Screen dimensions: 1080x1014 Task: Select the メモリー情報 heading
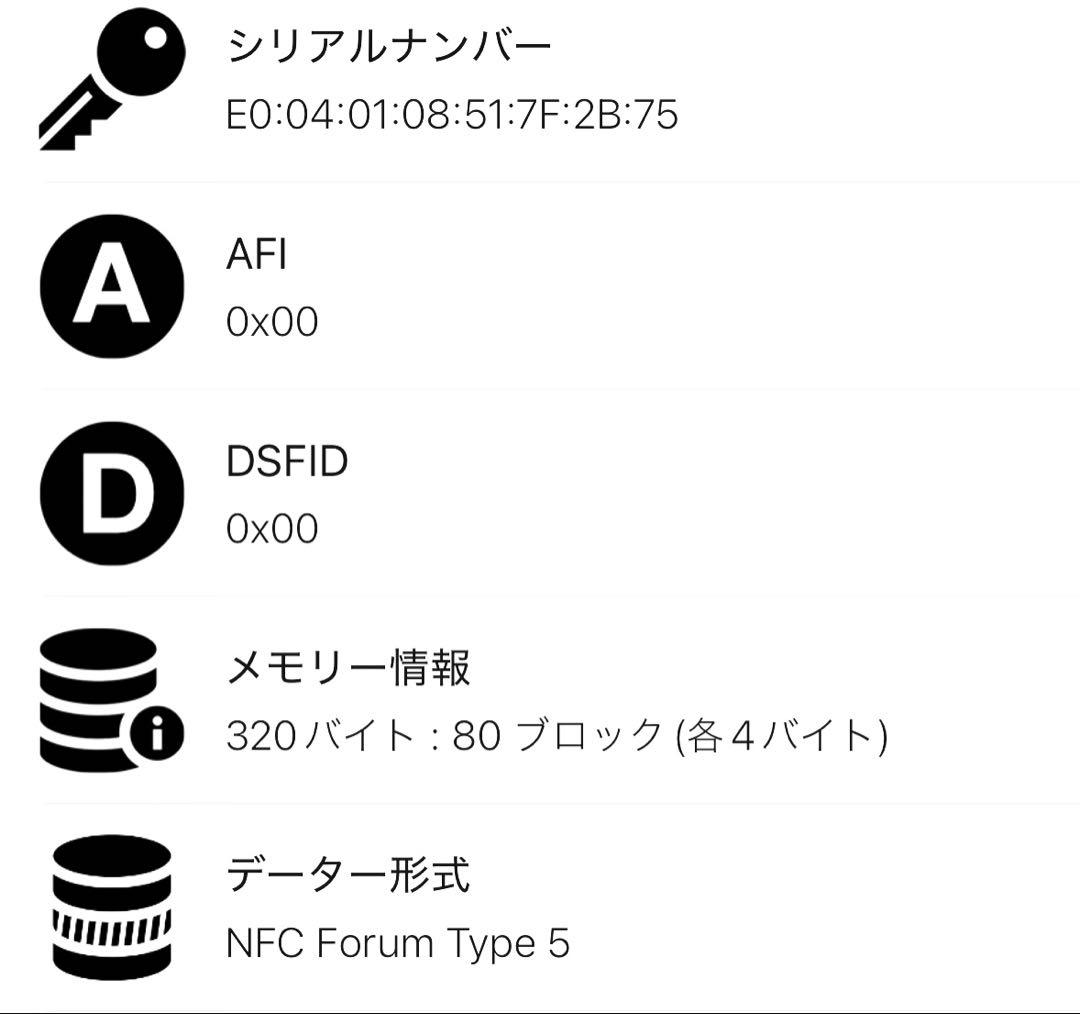[x=348, y=668]
